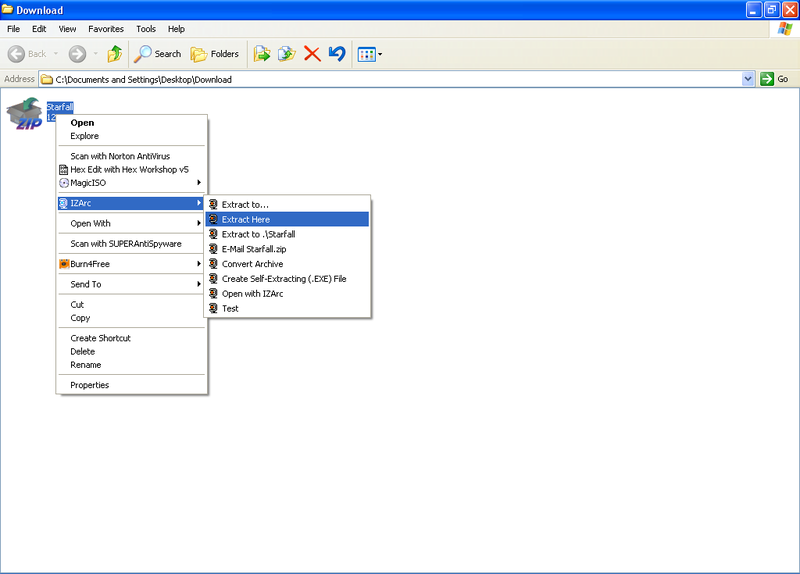
Task: Click the Copy To folder icon
Action: click(x=287, y=54)
